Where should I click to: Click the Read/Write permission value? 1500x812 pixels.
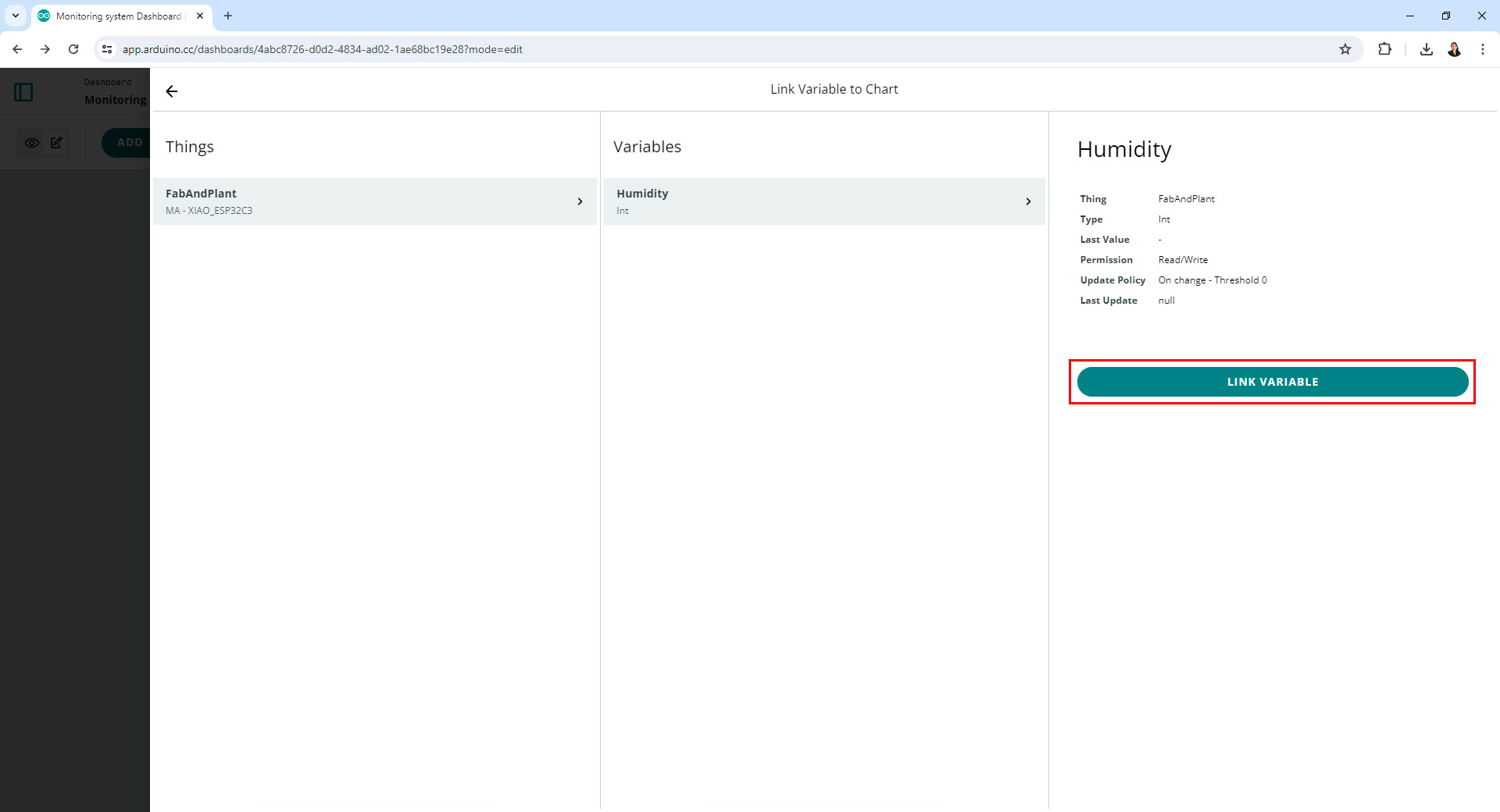click(1183, 260)
